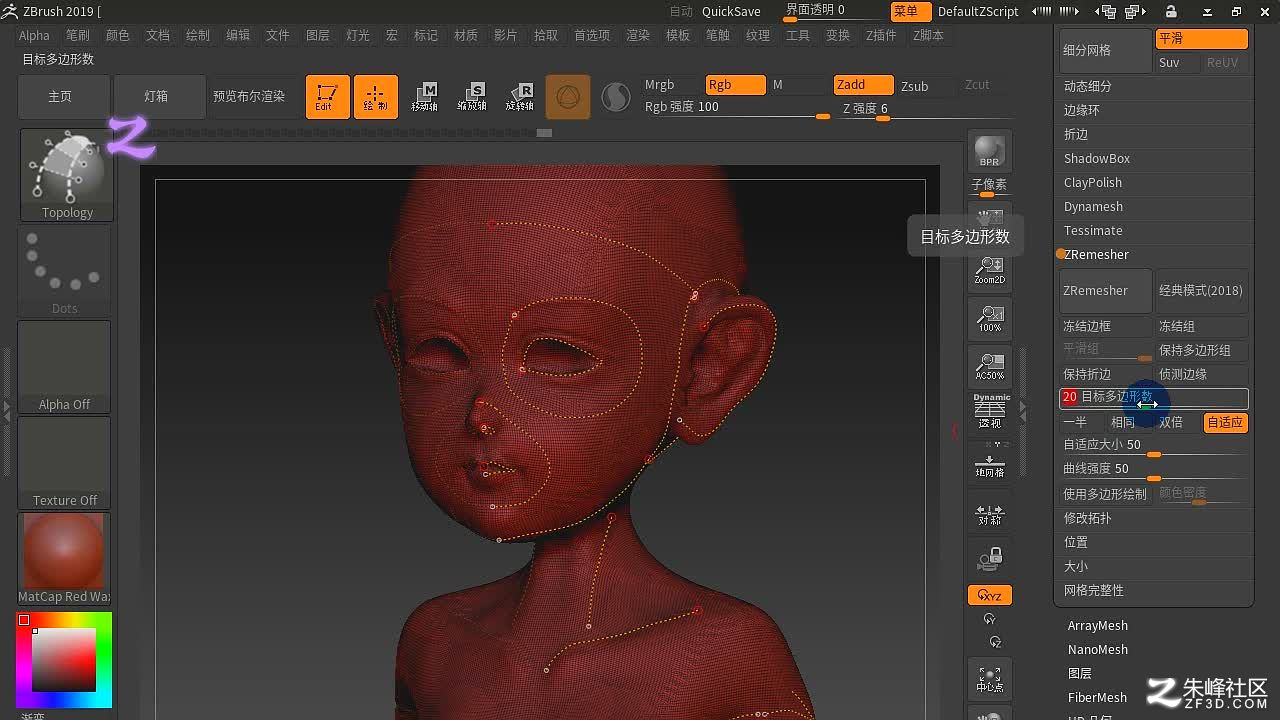The image size is (1280, 720).
Task: Open the 颜色 (Color) menu
Action: [117, 35]
